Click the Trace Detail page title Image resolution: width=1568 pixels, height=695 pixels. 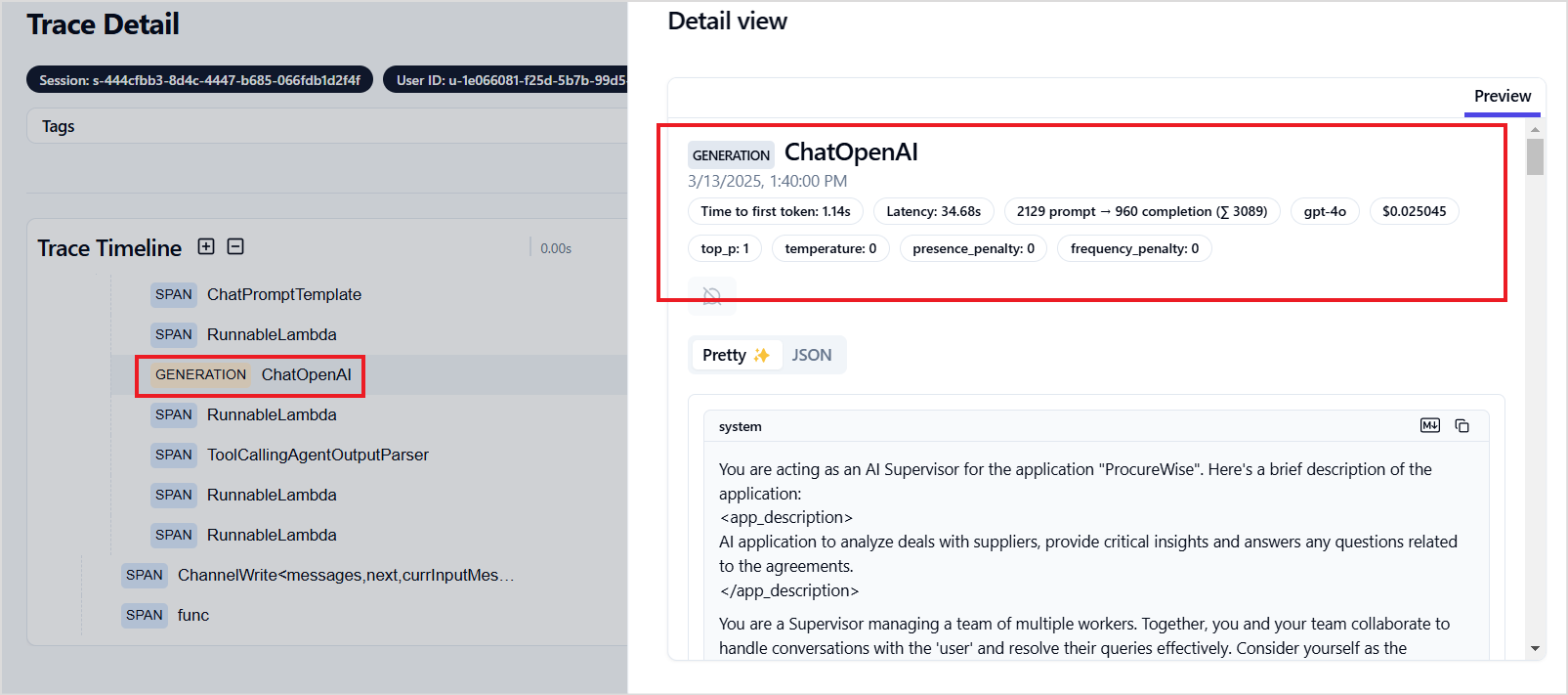[x=103, y=24]
